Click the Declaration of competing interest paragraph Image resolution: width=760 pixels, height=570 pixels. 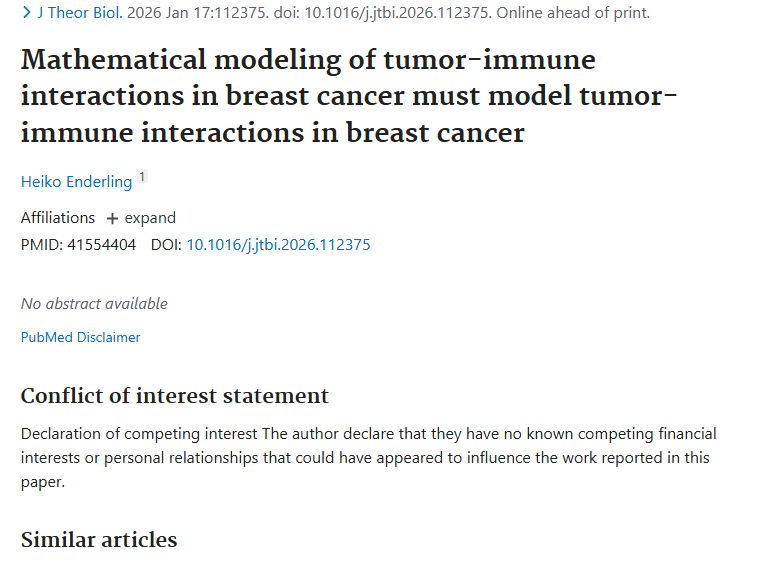(368, 458)
